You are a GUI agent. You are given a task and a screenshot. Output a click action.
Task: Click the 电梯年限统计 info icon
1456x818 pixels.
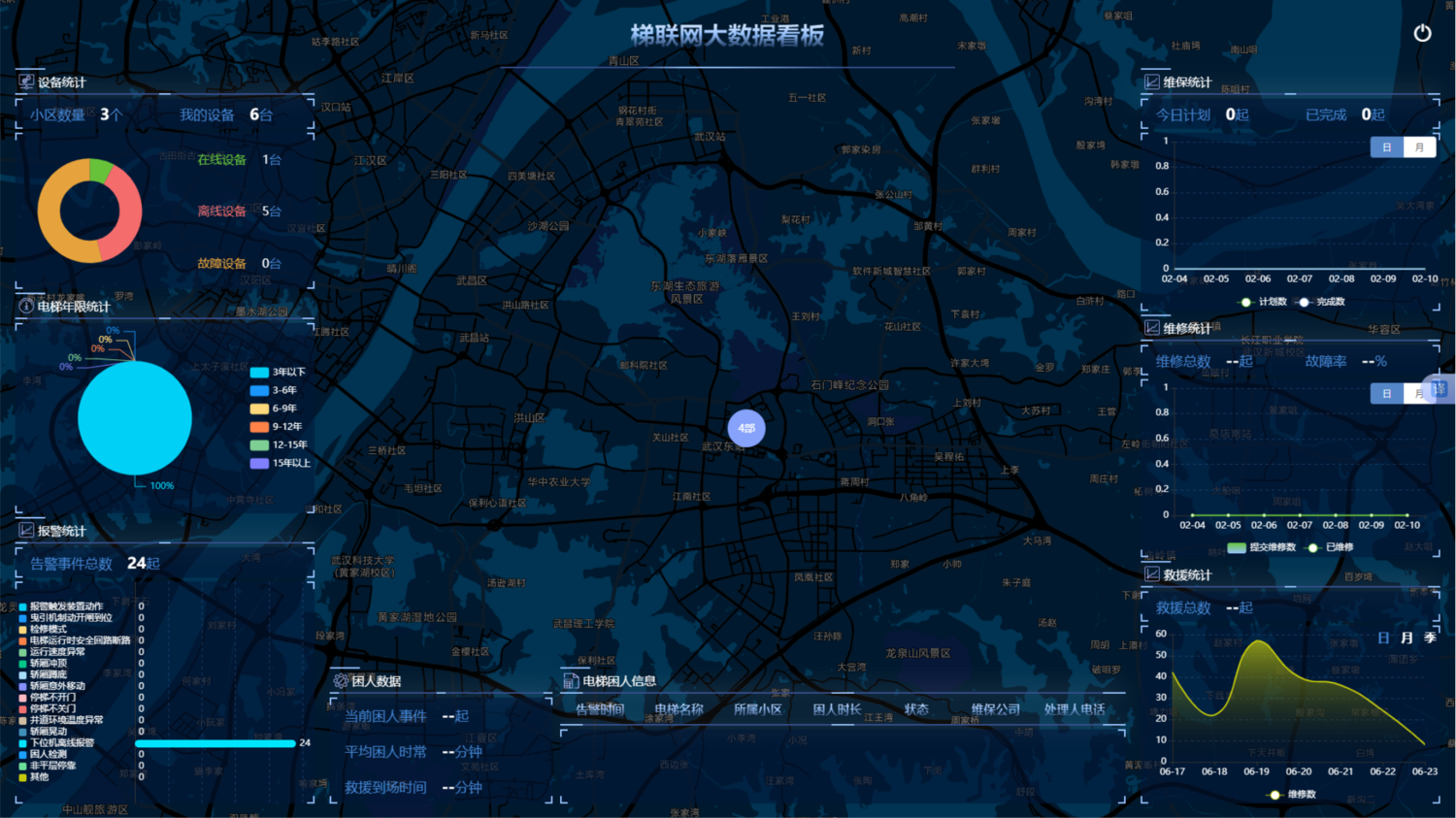tap(26, 307)
